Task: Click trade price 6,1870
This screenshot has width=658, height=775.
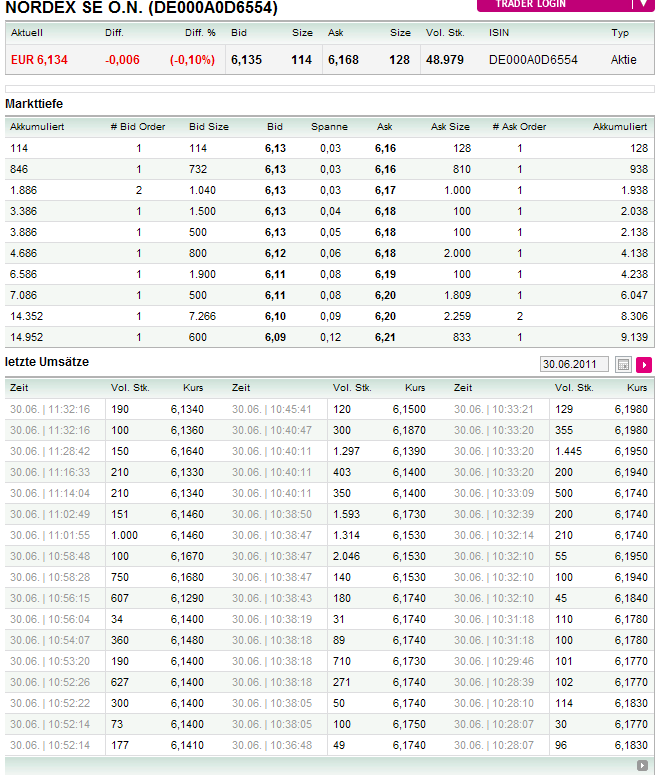Action: coord(409,430)
